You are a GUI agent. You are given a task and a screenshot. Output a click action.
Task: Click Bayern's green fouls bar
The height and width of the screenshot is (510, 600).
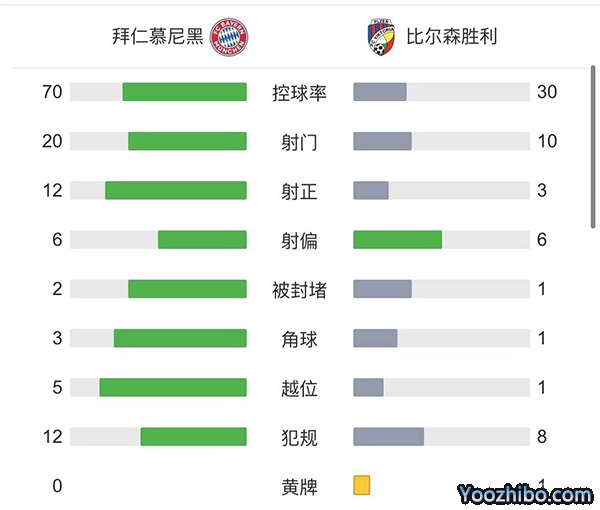click(x=193, y=437)
